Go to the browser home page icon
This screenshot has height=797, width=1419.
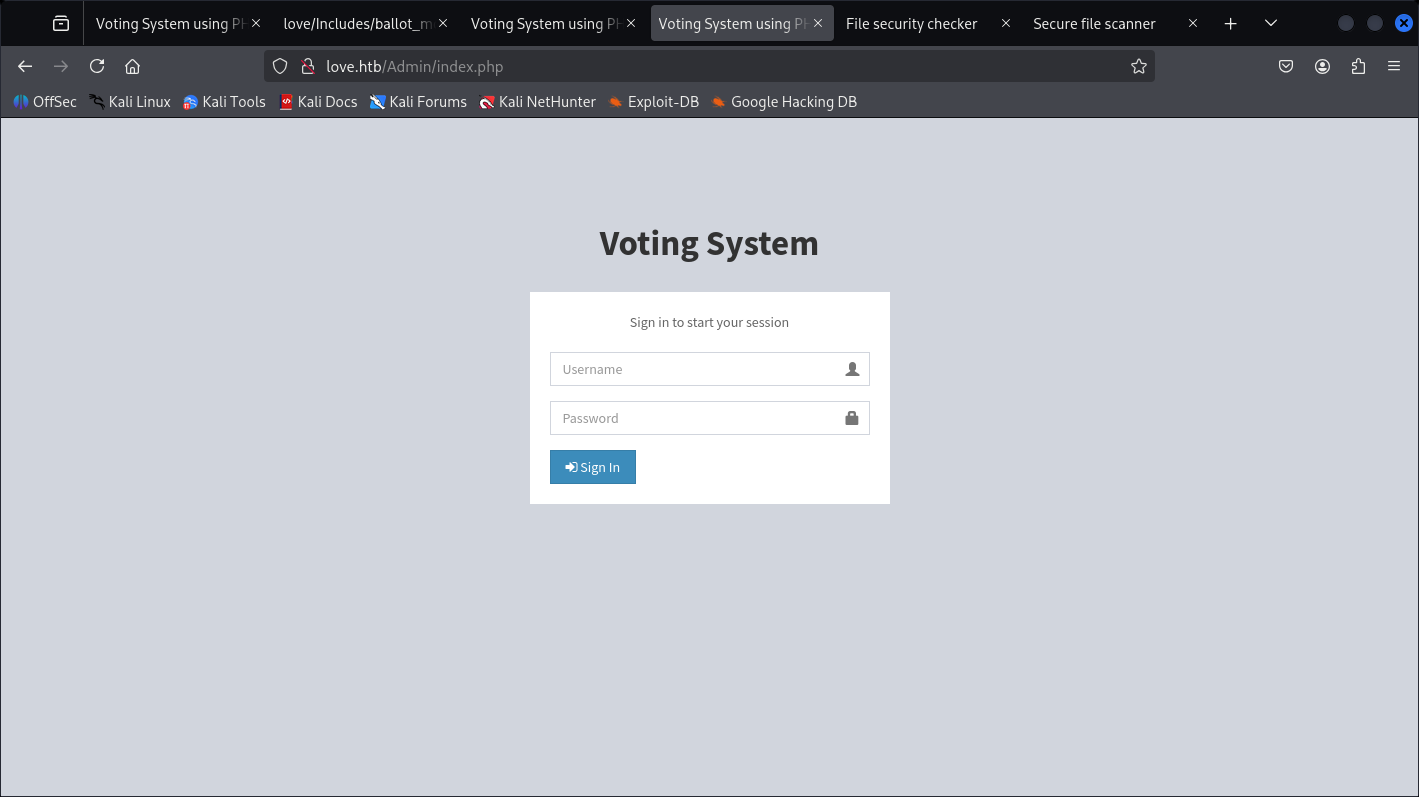(132, 66)
